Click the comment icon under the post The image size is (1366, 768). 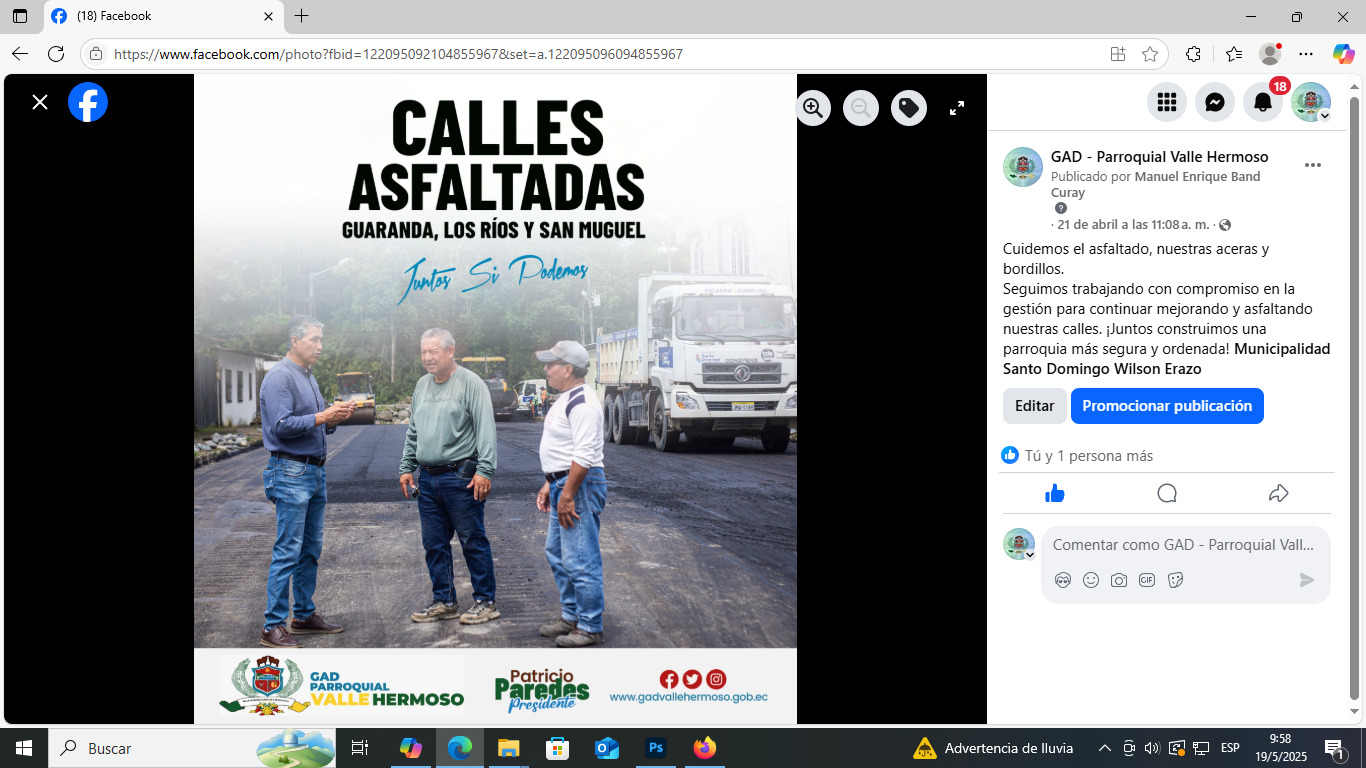[x=1167, y=493]
